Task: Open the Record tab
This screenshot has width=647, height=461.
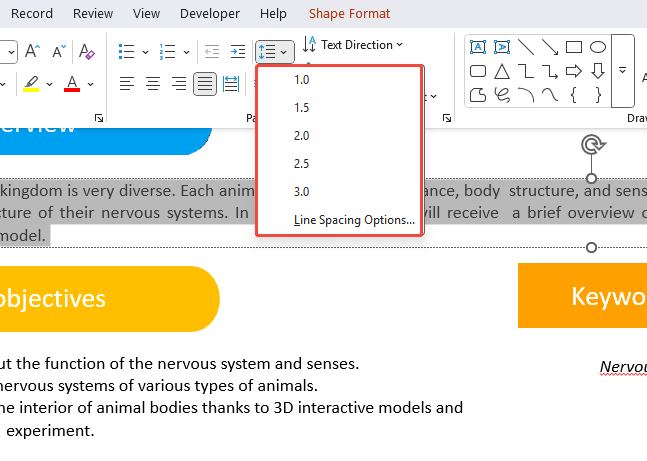Action: point(32,14)
